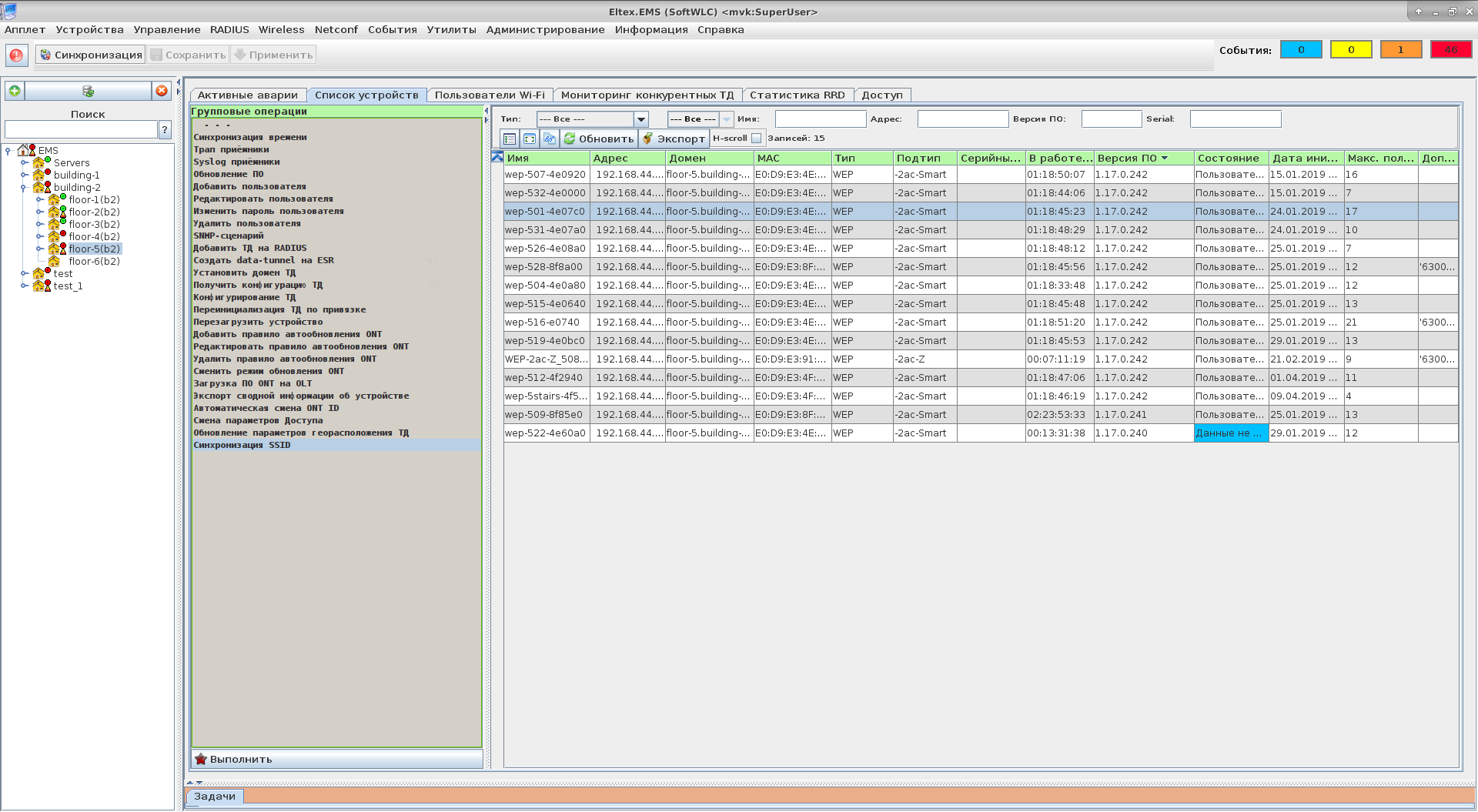Open the search help question-mark button
This screenshot has height=812, width=1478.
tap(165, 130)
